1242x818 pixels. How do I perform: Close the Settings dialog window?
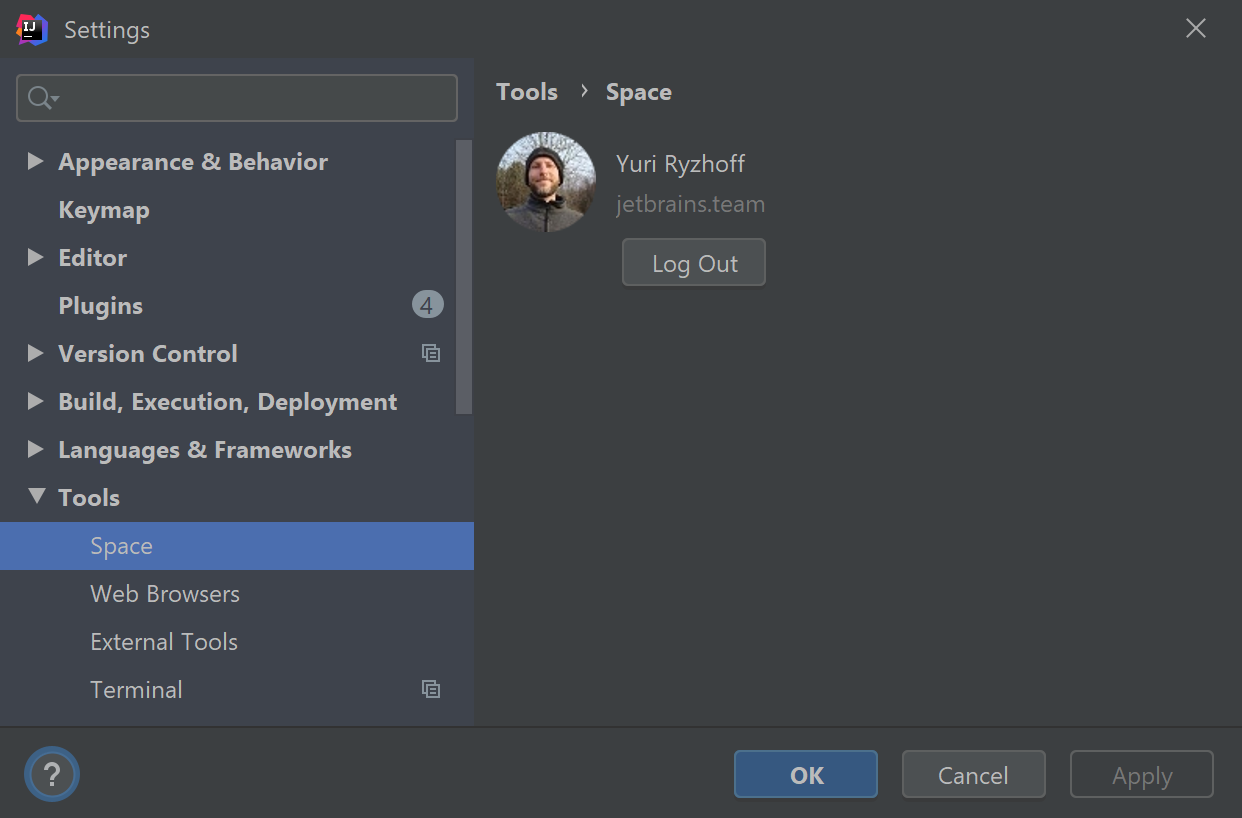[1196, 29]
